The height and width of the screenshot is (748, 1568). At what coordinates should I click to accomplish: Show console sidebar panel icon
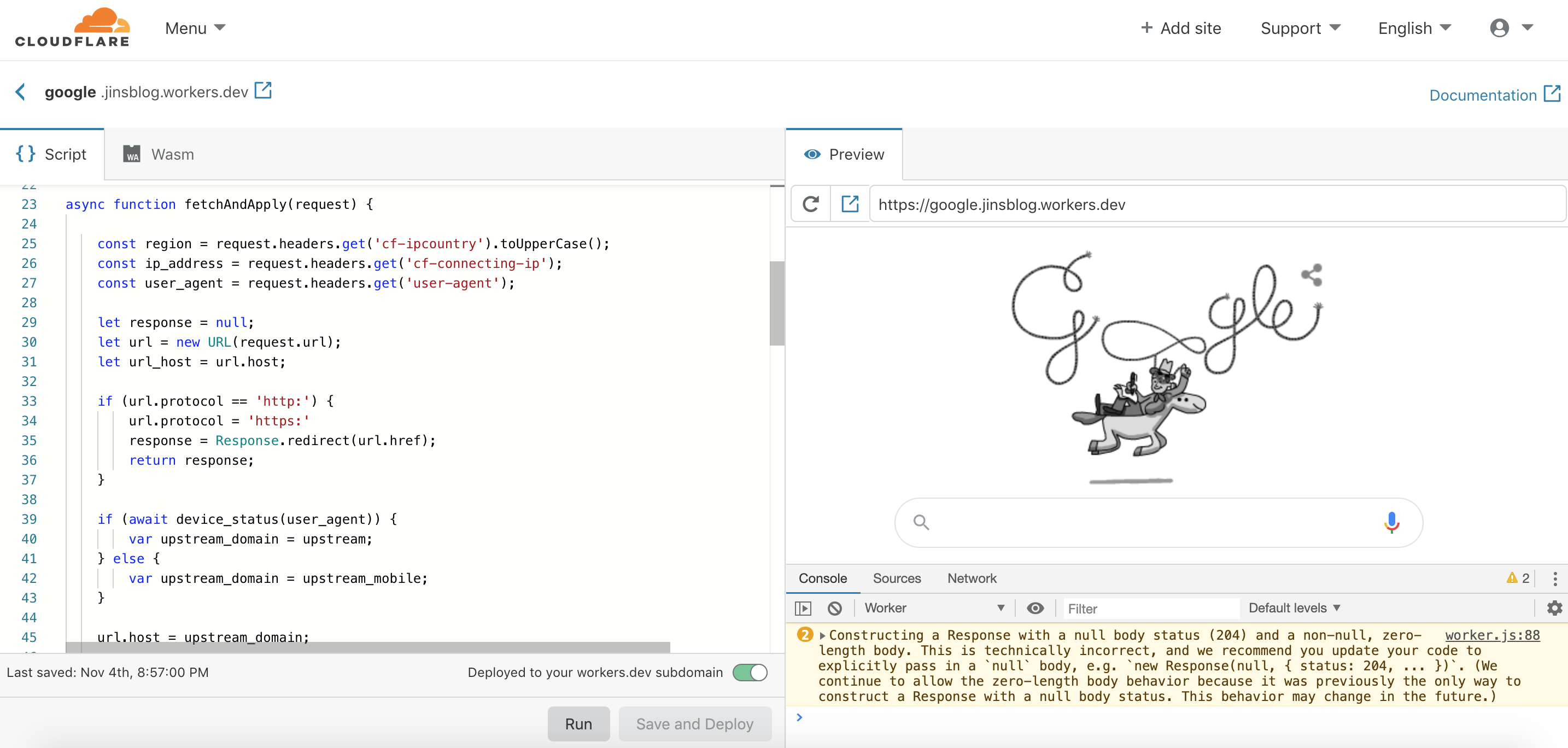click(803, 608)
